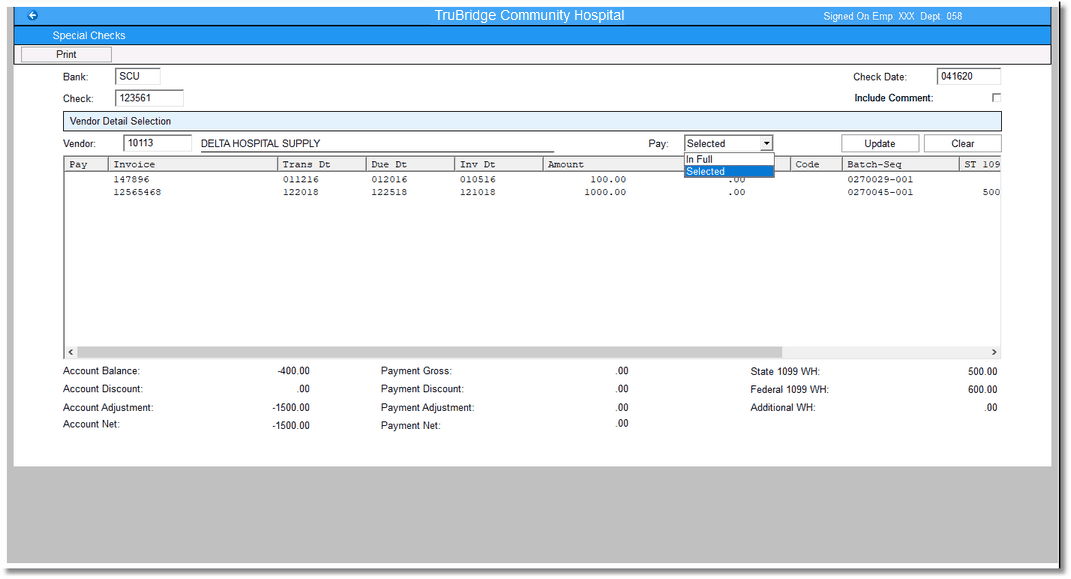Screen dimensions: 1071x579
Task: Toggle the Include Comment checkbox
Action: click(x=997, y=98)
